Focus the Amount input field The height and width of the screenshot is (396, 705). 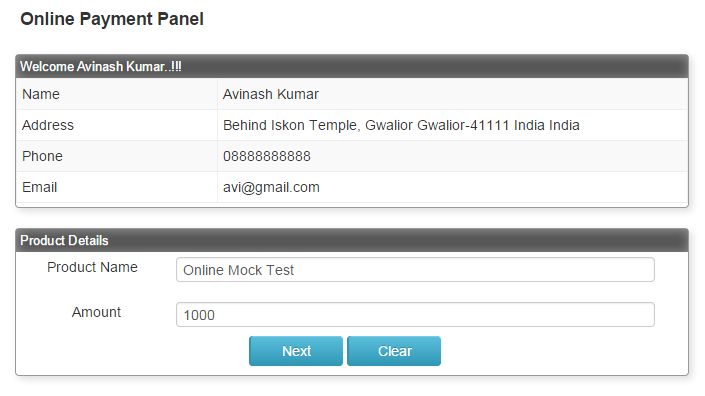coord(415,315)
